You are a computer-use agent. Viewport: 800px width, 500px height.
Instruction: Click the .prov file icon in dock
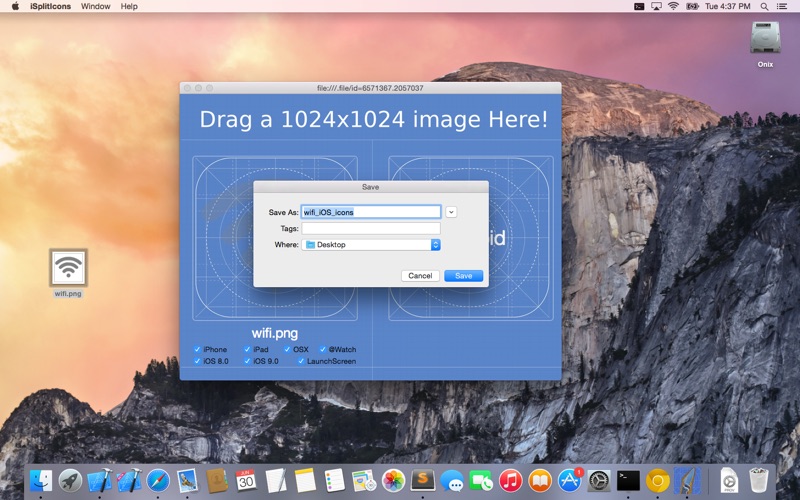(730, 481)
